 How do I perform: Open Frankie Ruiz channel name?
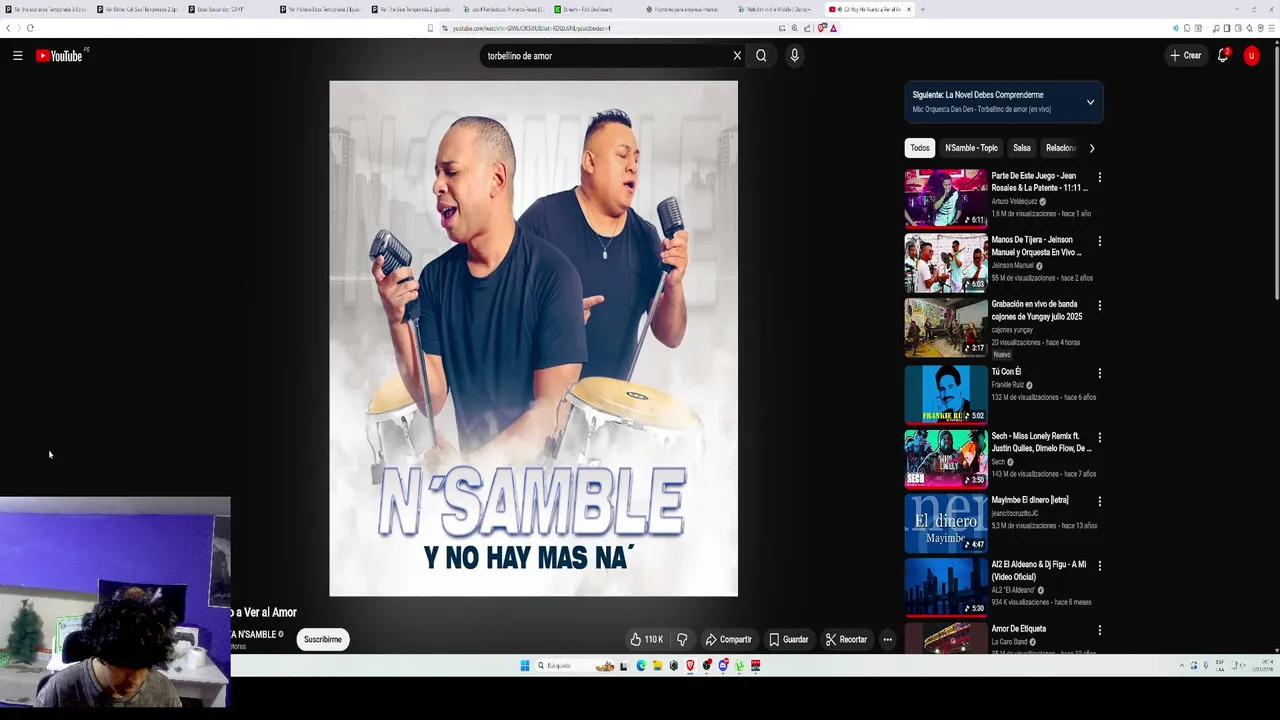(x=1008, y=385)
